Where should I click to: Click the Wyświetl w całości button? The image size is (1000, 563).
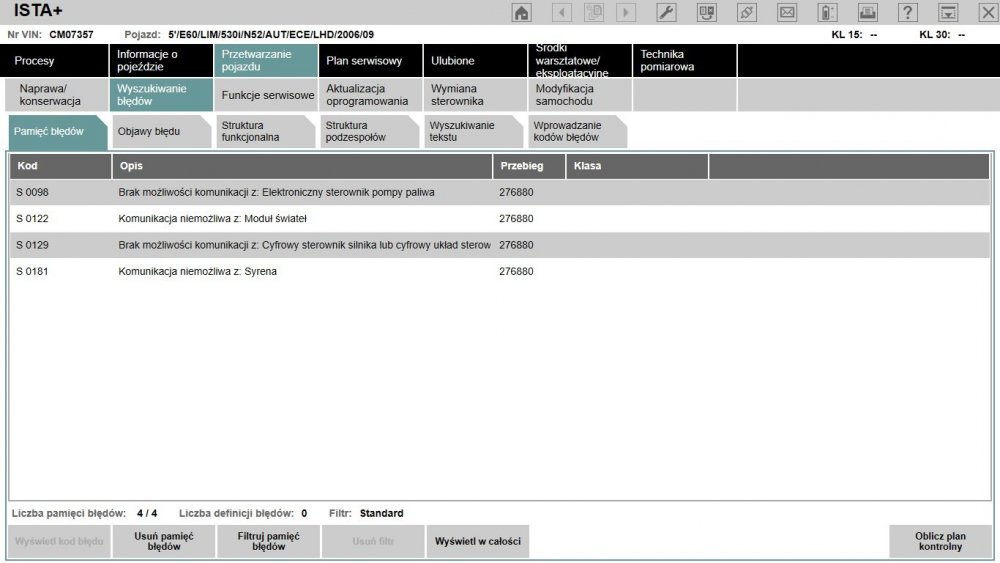pyautogui.click(x=476, y=542)
